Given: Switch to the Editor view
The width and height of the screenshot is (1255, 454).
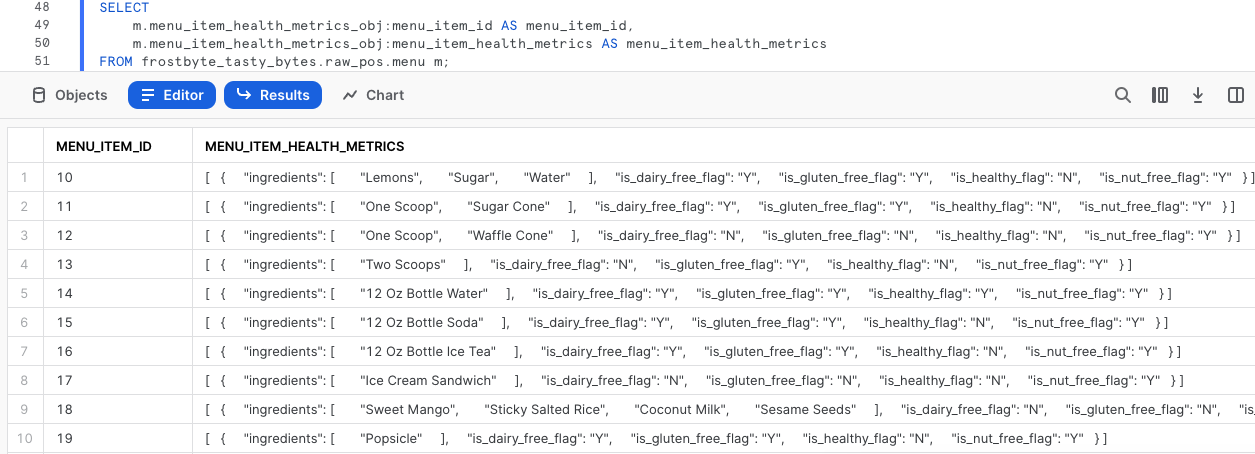Looking at the screenshot, I should pyautogui.click(x=172, y=95).
